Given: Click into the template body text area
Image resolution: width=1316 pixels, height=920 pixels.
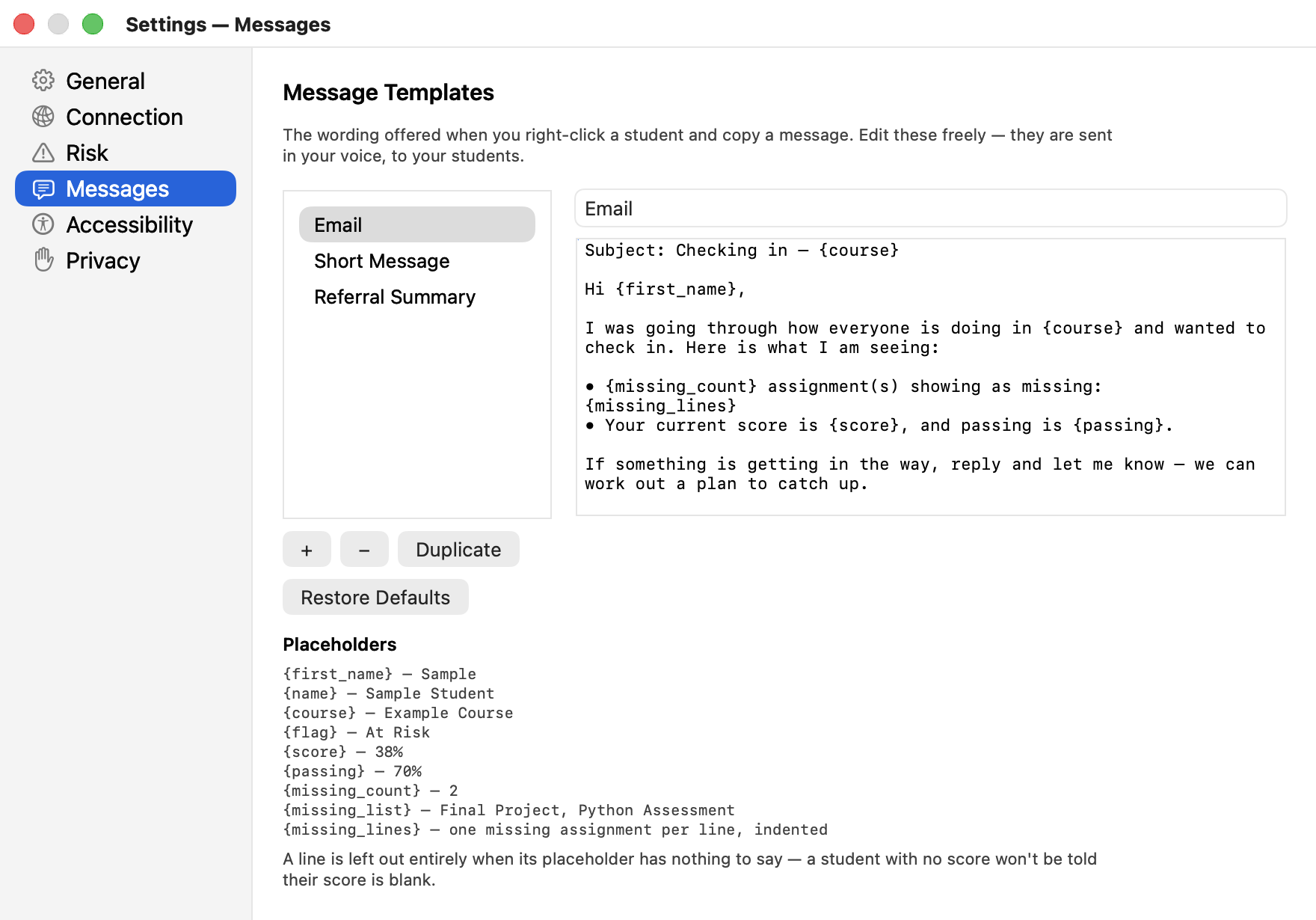Looking at the screenshot, I should coord(931,377).
